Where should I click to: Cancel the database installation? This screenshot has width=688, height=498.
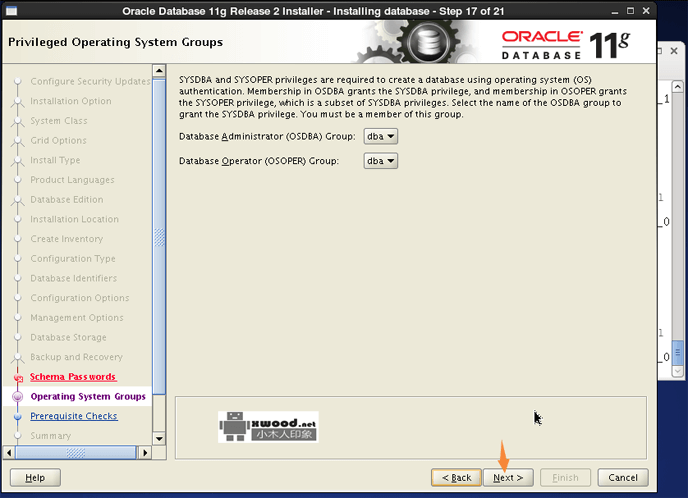623,478
